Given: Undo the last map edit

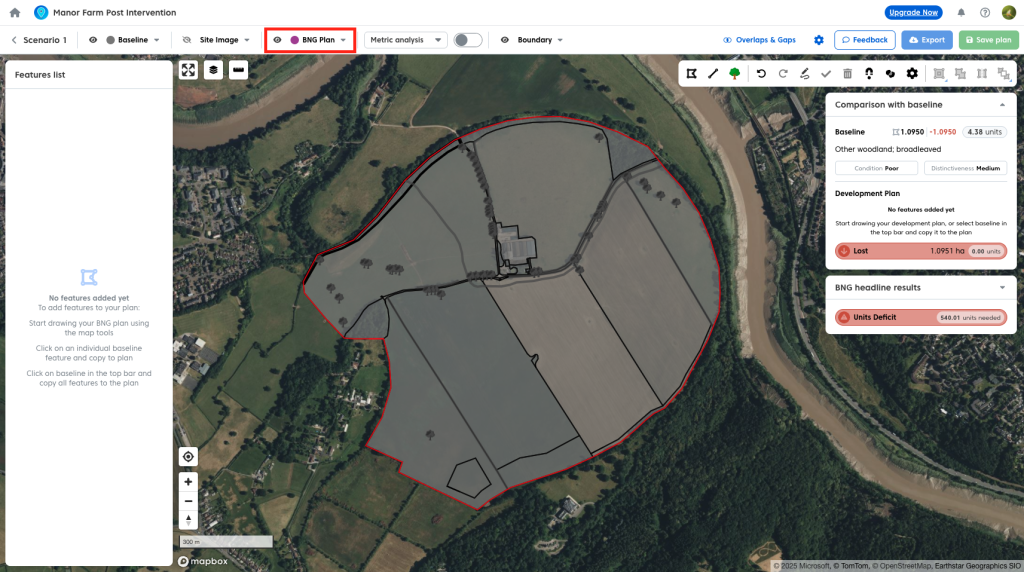Looking at the screenshot, I should [x=761, y=73].
